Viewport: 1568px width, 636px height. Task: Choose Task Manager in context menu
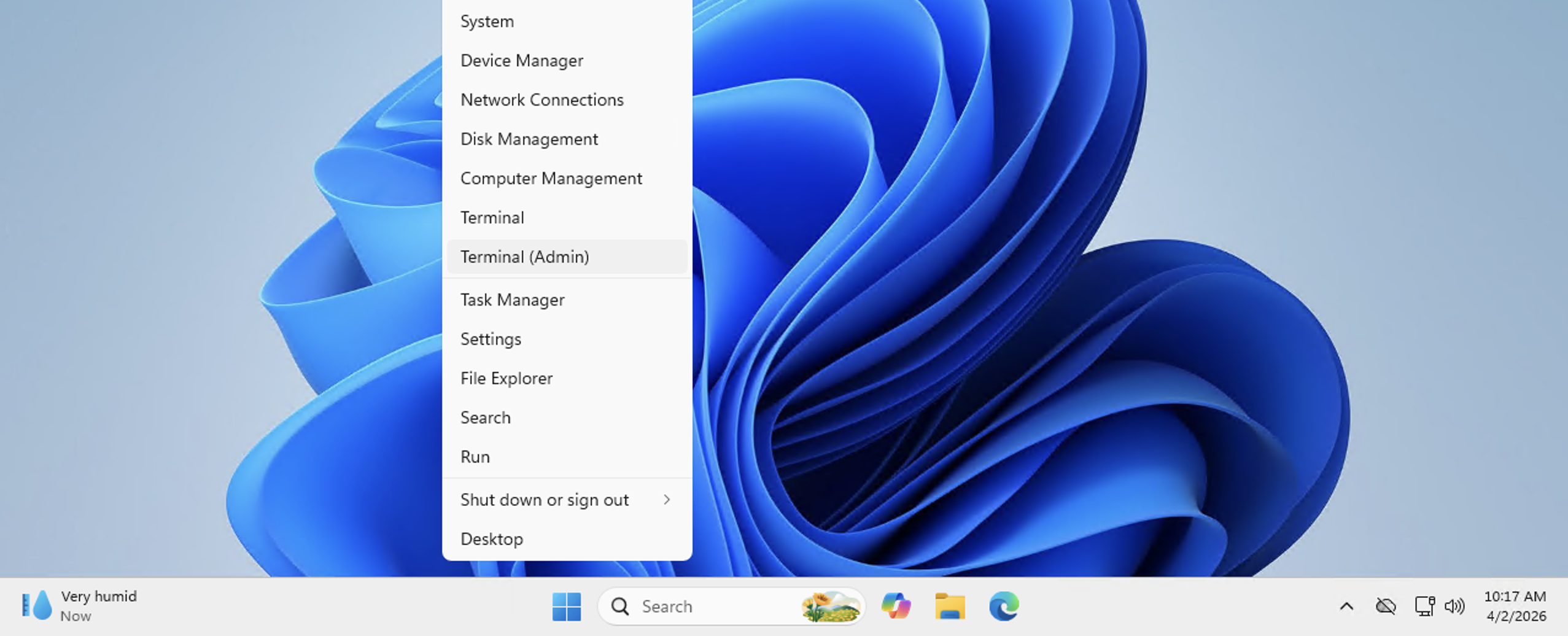tap(513, 300)
